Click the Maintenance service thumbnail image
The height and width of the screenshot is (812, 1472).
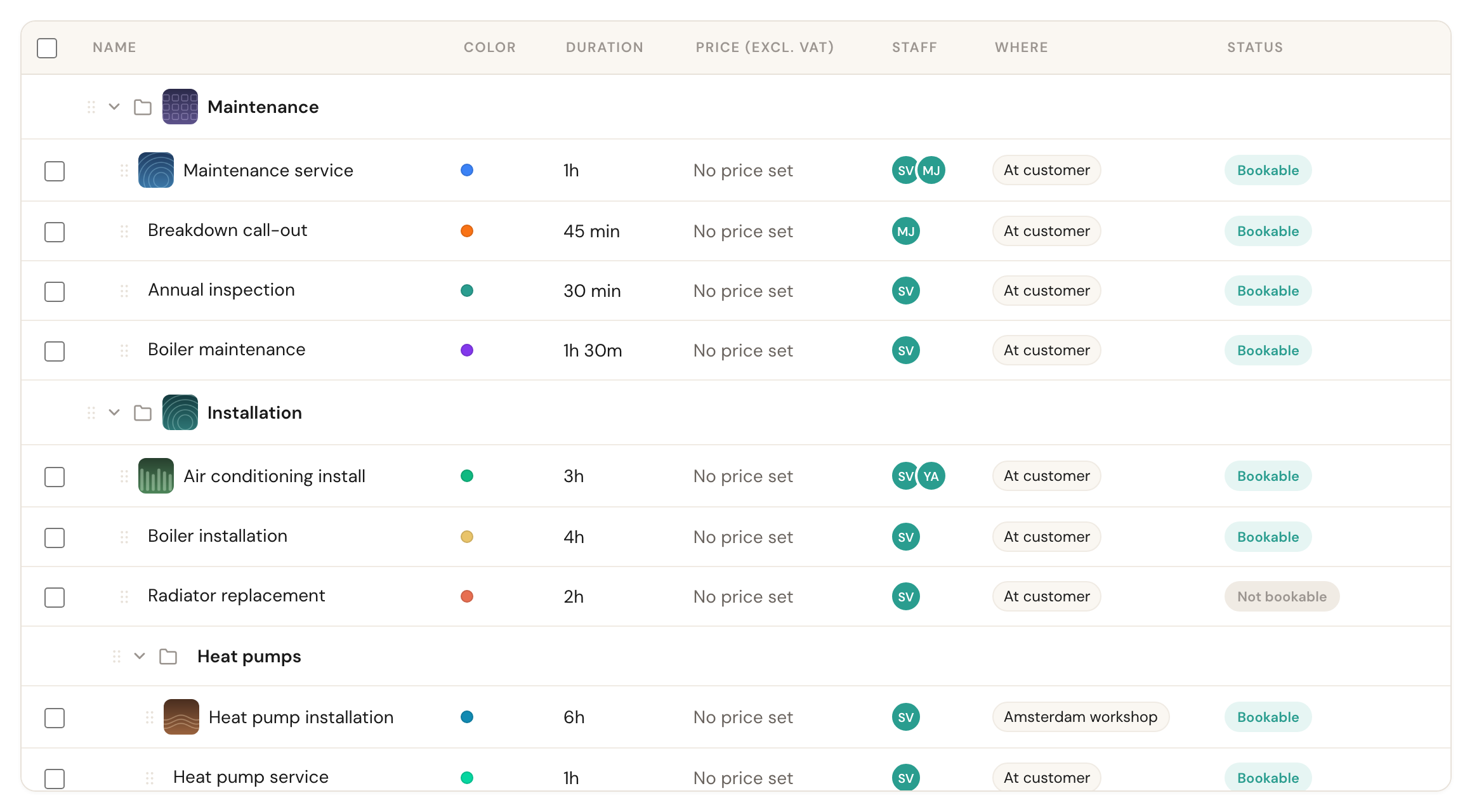pyautogui.click(x=156, y=170)
